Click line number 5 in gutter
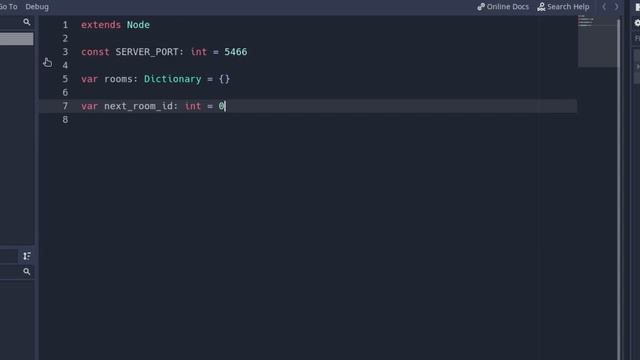Image resolution: width=640 pixels, height=360 pixels. coord(65,79)
